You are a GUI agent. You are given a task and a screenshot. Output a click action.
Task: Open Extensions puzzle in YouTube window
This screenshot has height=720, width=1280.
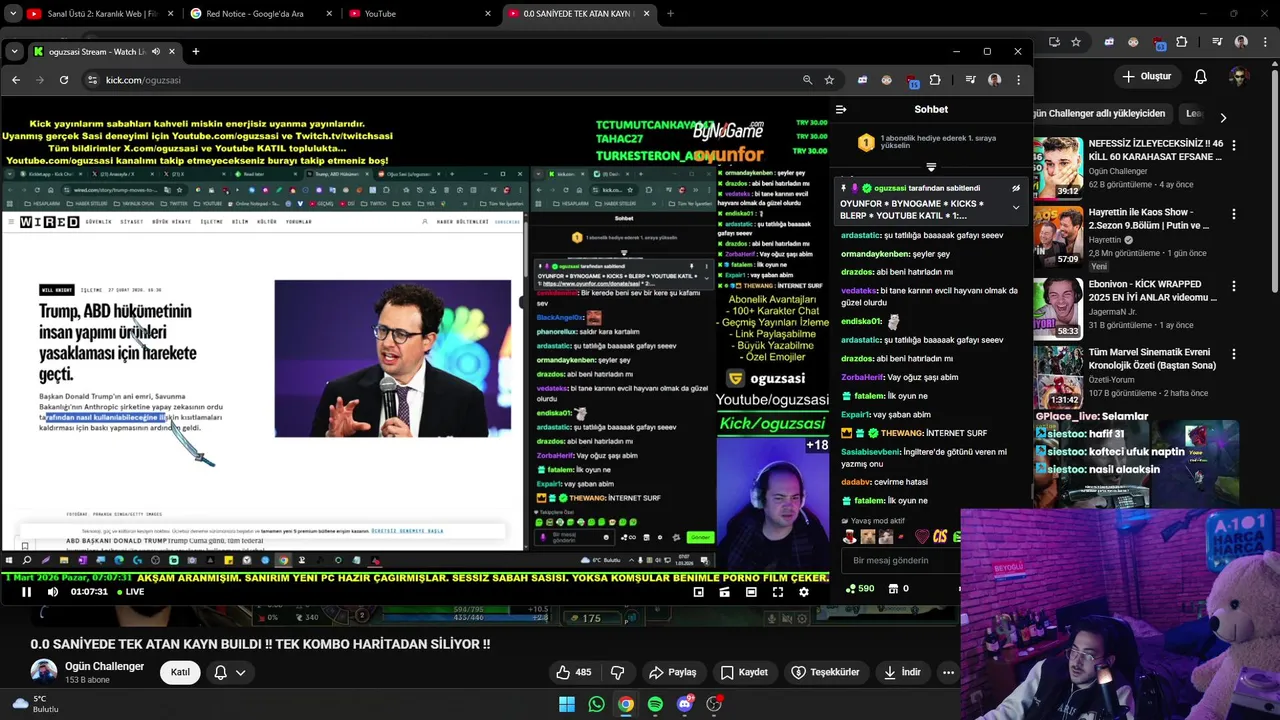[1182, 42]
